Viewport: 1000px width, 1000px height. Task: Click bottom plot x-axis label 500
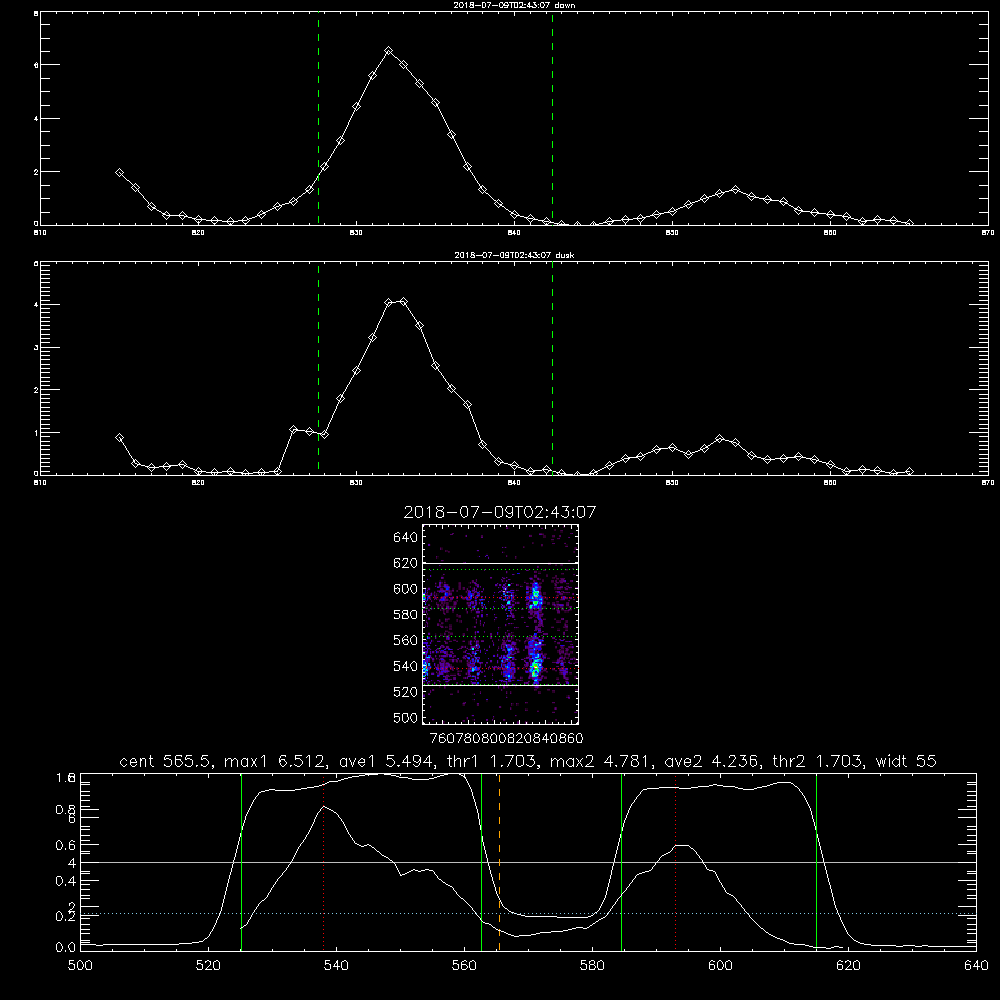pos(80,966)
